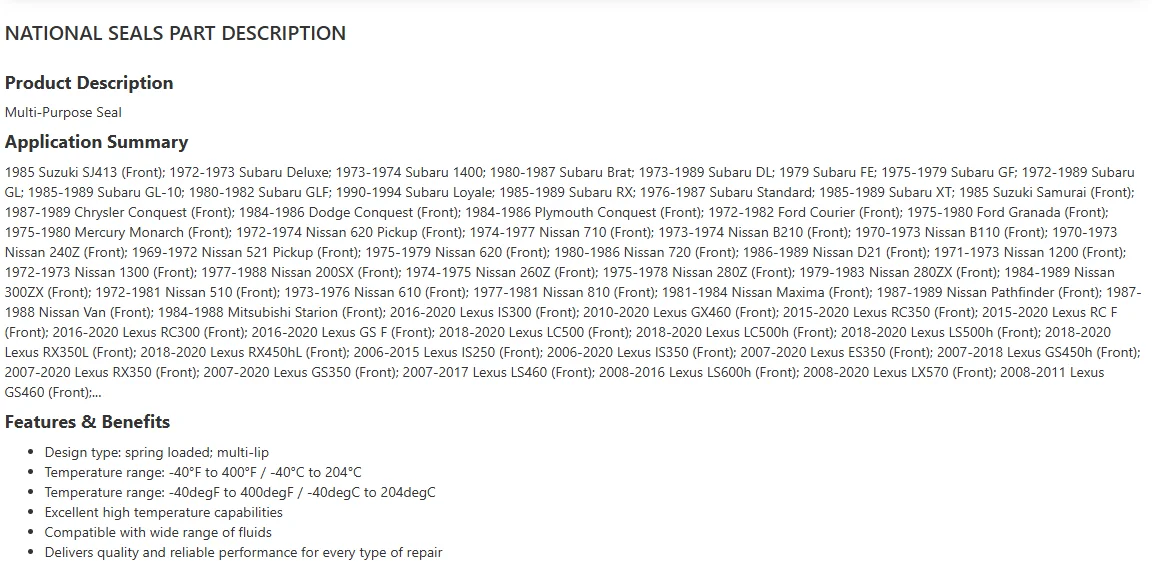This screenshot has height=580, width=1156.
Task: Click the NATIONAL SEALS PART DESCRIPTION heading
Action: (x=175, y=34)
